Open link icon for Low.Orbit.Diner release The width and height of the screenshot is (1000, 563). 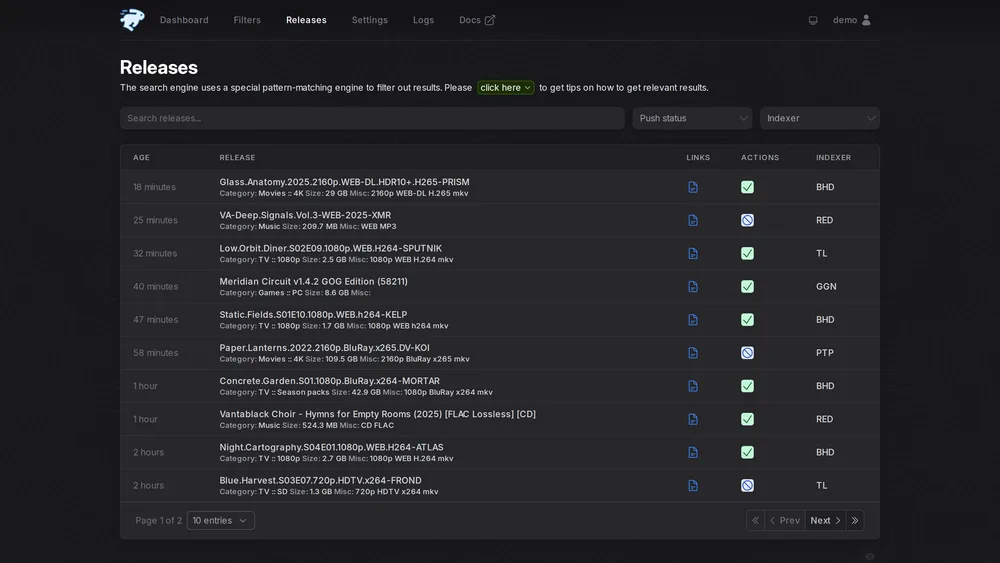tap(693, 253)
